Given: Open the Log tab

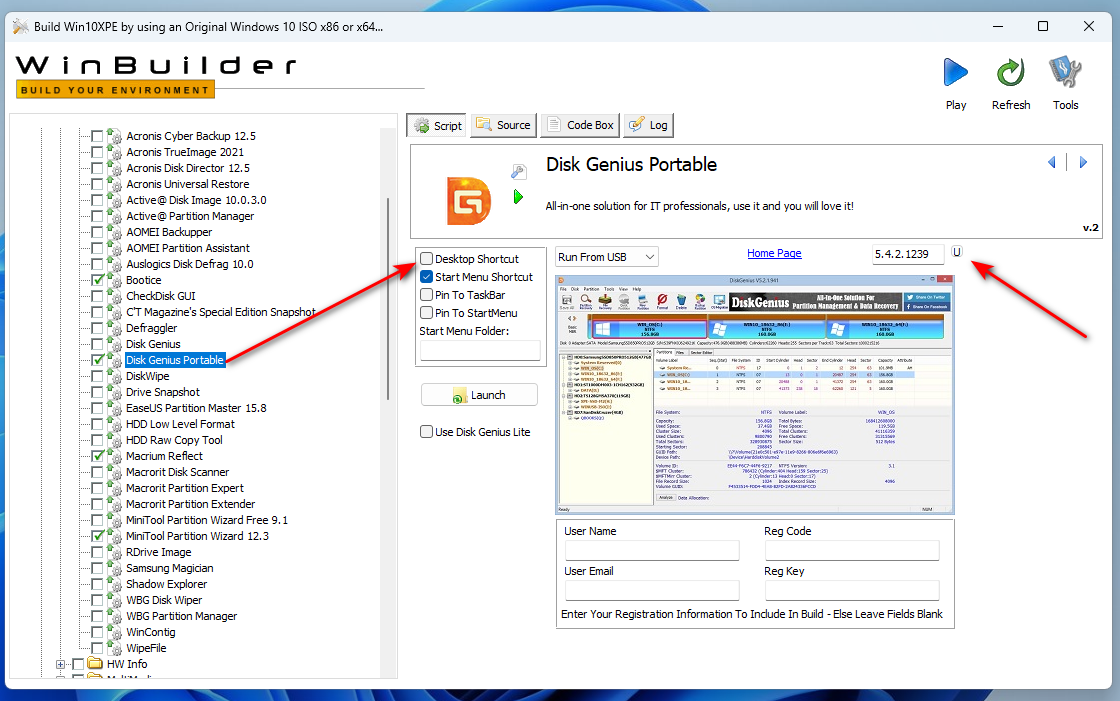Looking at the screenshot, I should pyautogui.click(x=648, y=125).
